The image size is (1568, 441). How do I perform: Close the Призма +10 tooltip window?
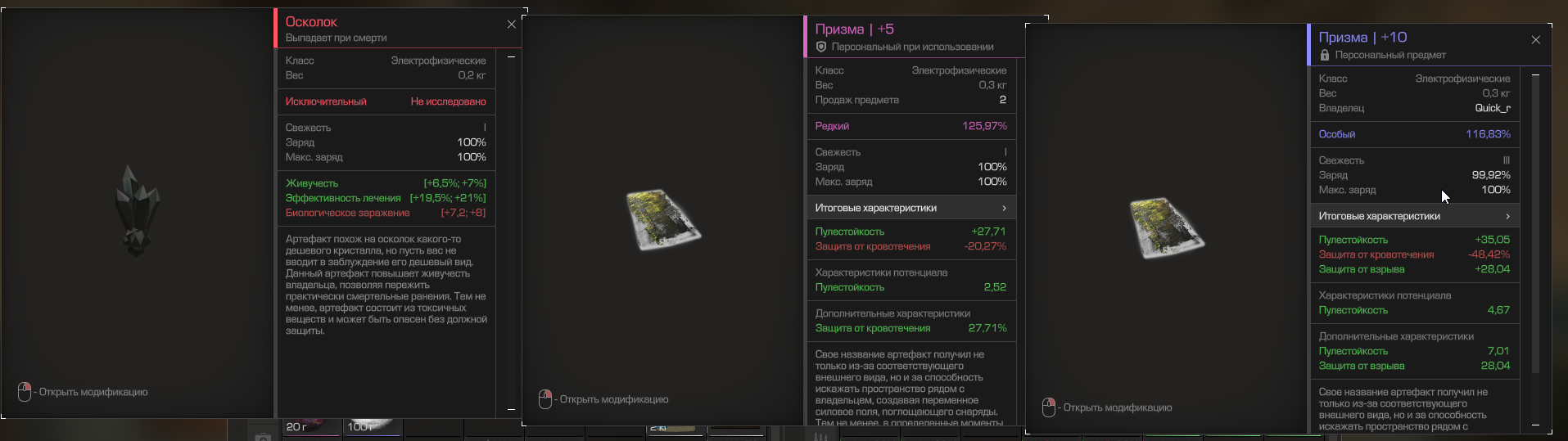(x=1535, y=39)
